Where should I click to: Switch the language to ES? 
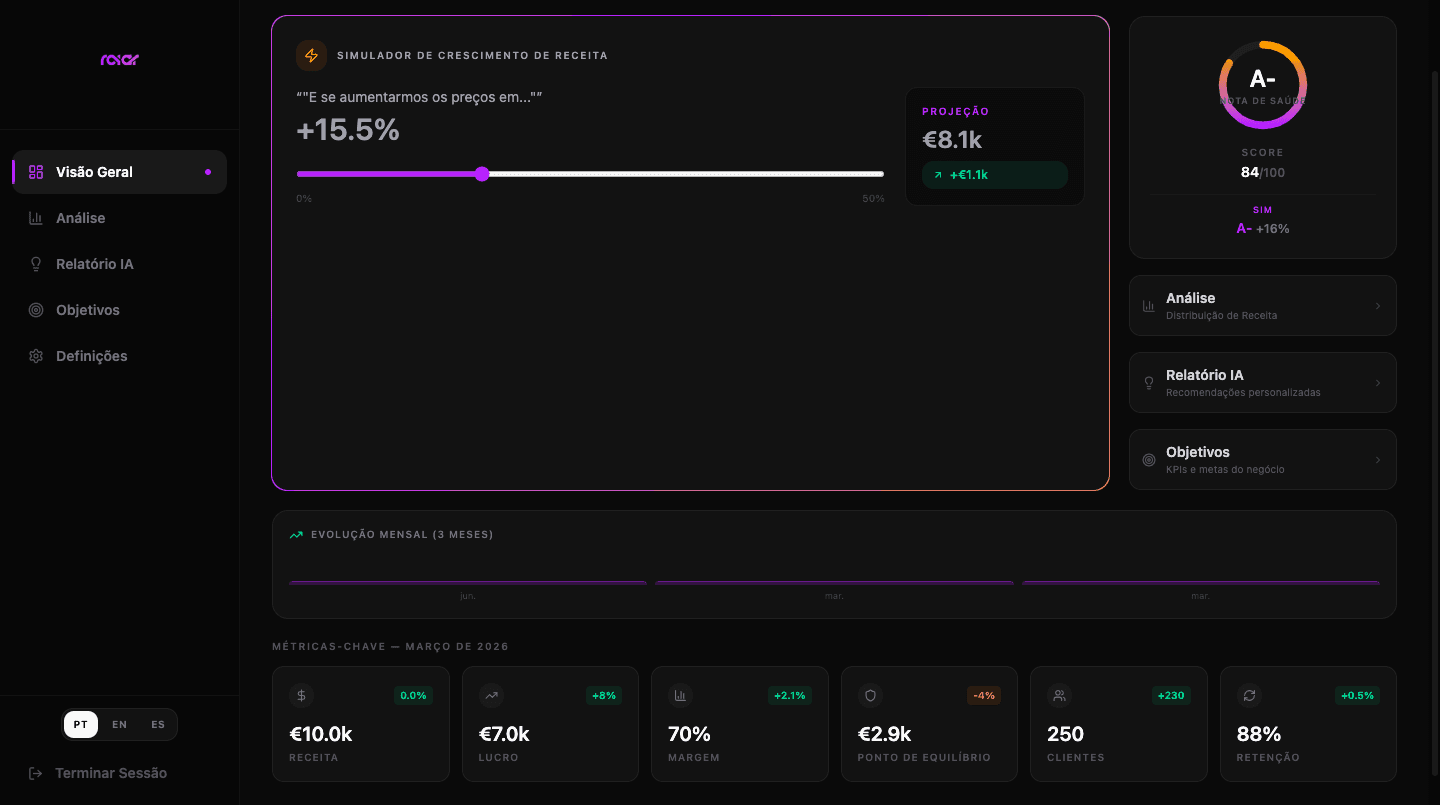click(x=157, y=724)
